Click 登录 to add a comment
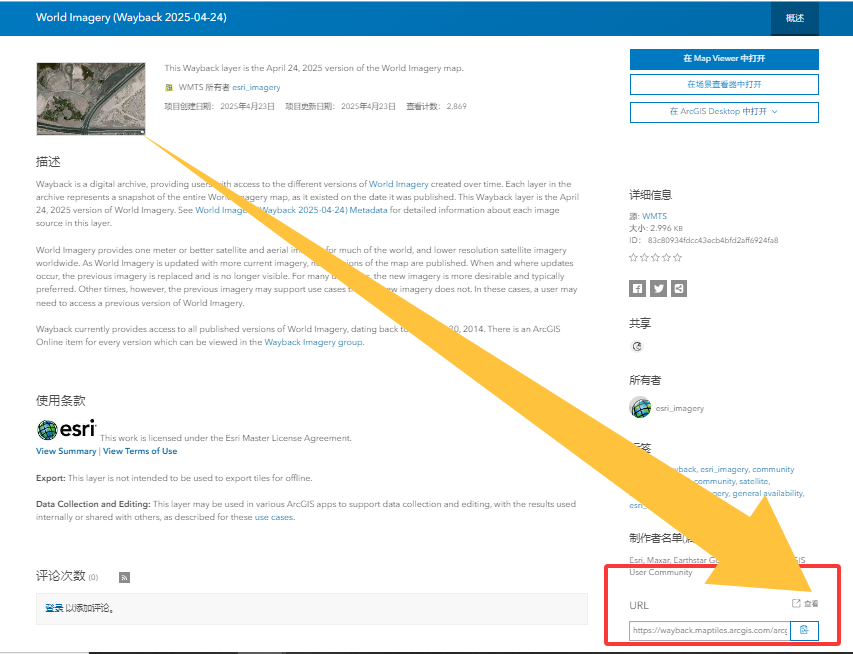853x654 pixels. click(54, 608)
